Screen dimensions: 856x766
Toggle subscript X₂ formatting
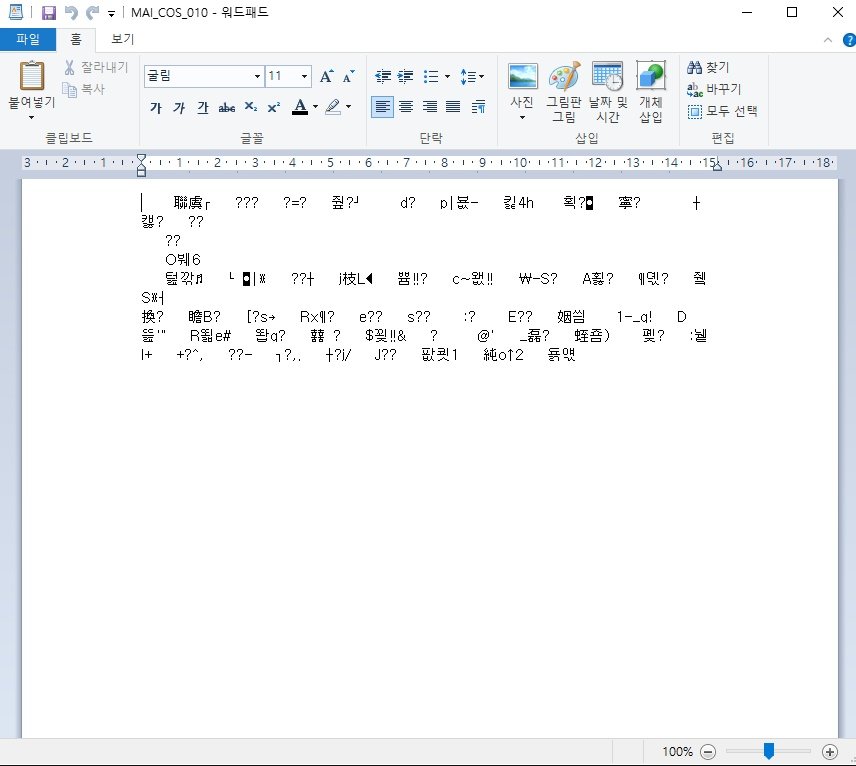click(x=251, y=107)
